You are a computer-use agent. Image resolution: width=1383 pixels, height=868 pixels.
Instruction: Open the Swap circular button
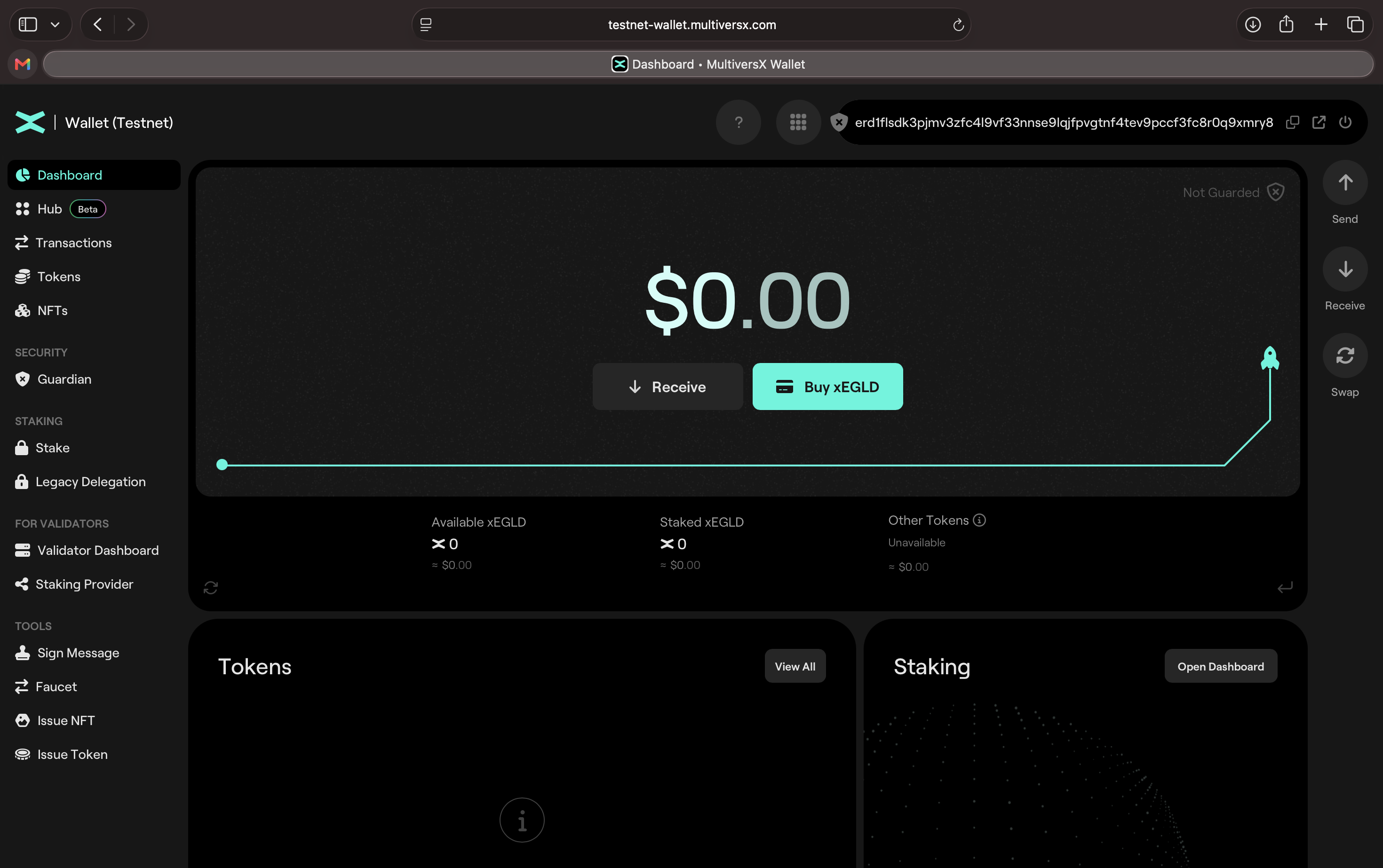[x=1345, y=356]
